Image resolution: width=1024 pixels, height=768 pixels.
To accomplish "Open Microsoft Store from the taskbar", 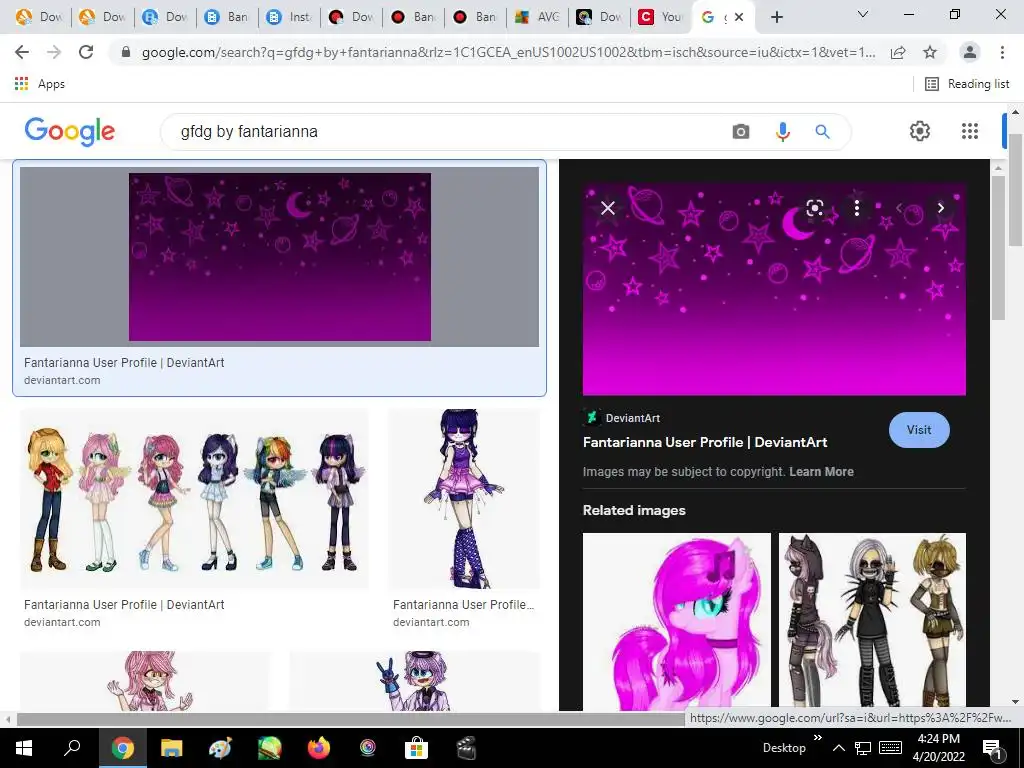I will pyautogui.click(x=416, y=748).
